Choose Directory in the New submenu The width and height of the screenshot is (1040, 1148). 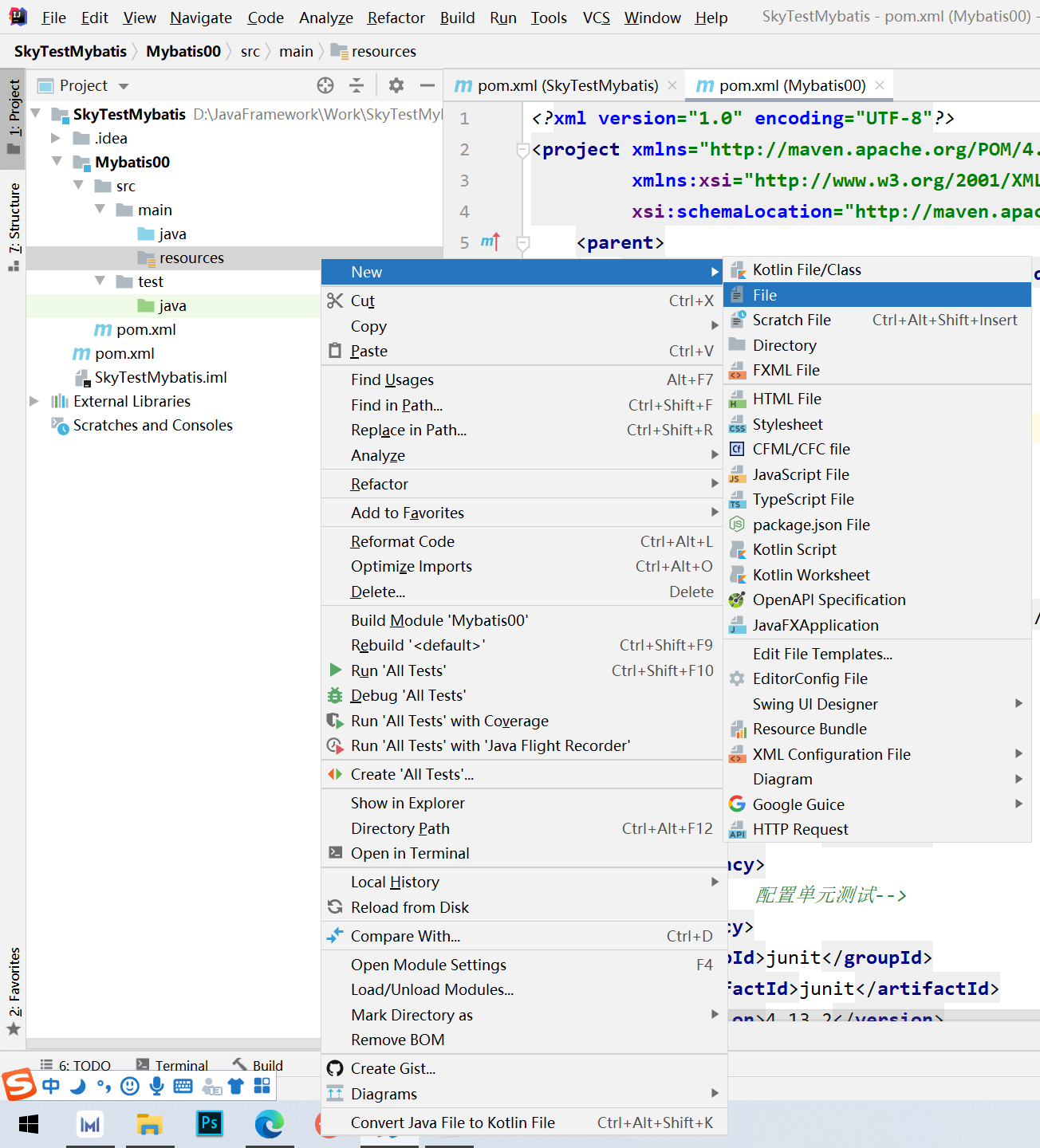tap(784, 345)
